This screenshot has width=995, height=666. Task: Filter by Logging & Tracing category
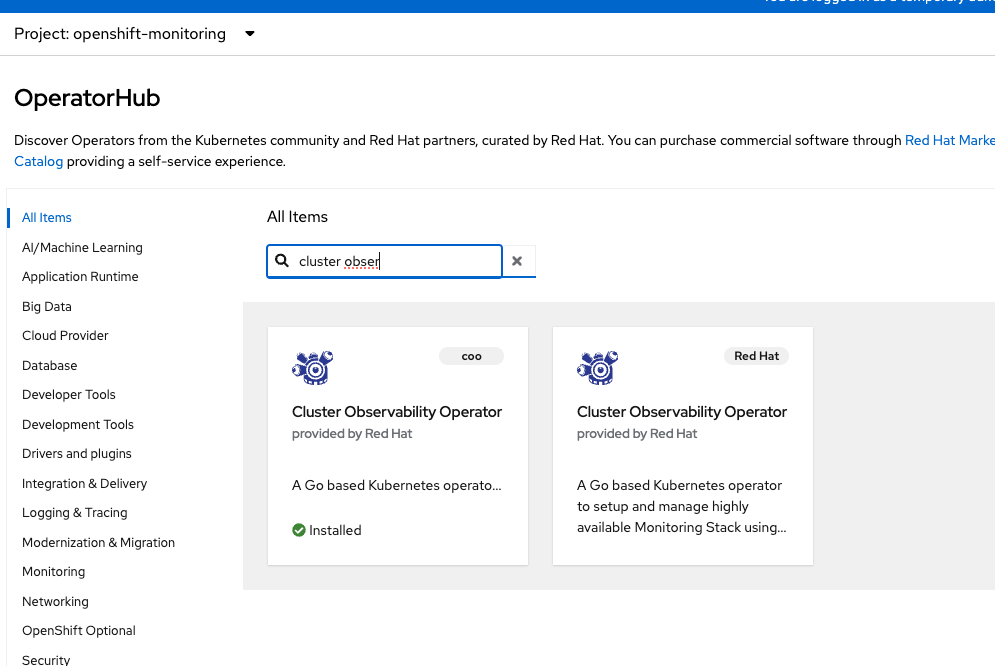75,513
